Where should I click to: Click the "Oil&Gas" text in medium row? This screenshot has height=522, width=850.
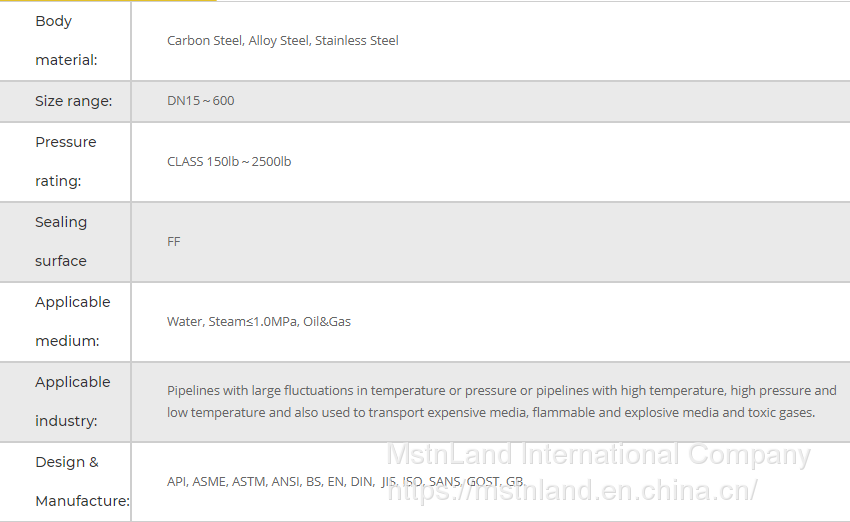tap(327, 322)
